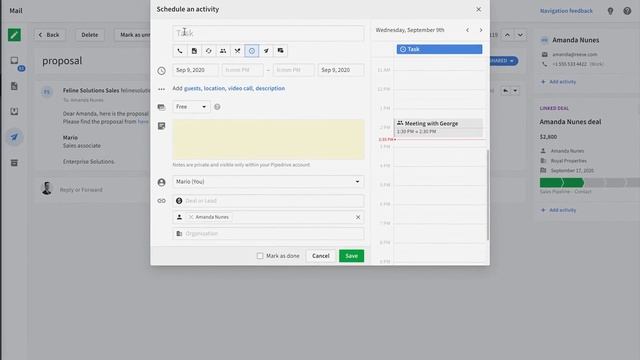Click the three-dots icon beside Add guests

(x=162, y=89)
